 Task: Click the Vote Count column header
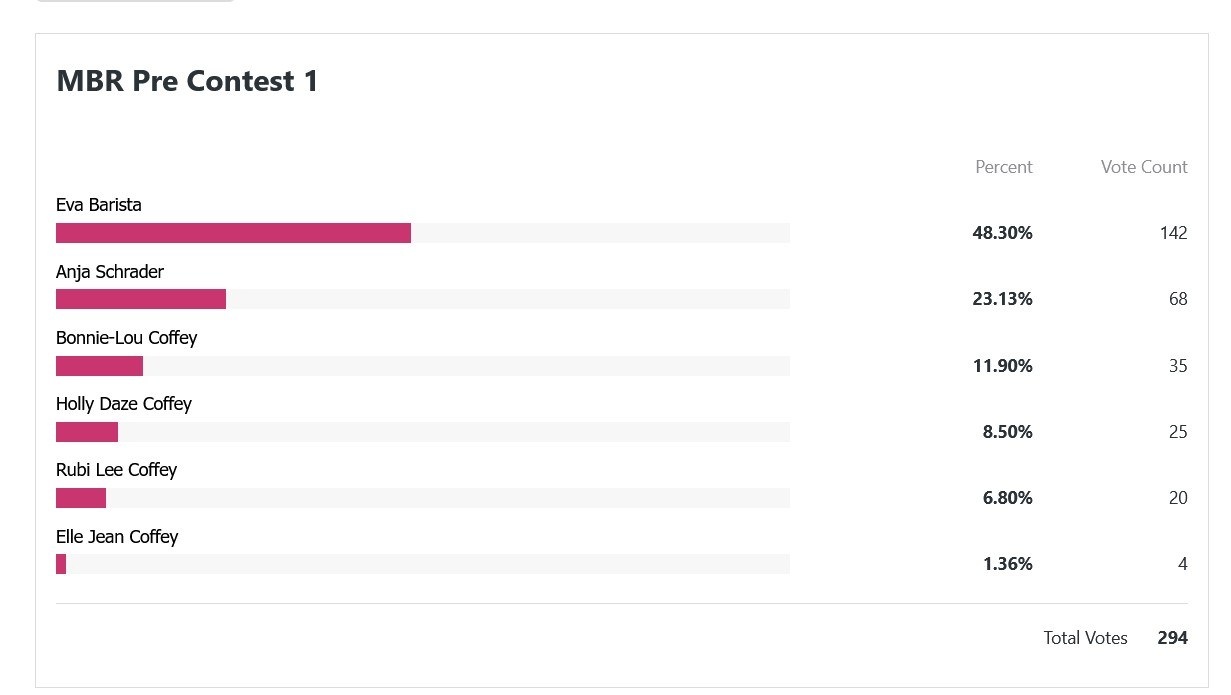click(x=1144, y=167)
